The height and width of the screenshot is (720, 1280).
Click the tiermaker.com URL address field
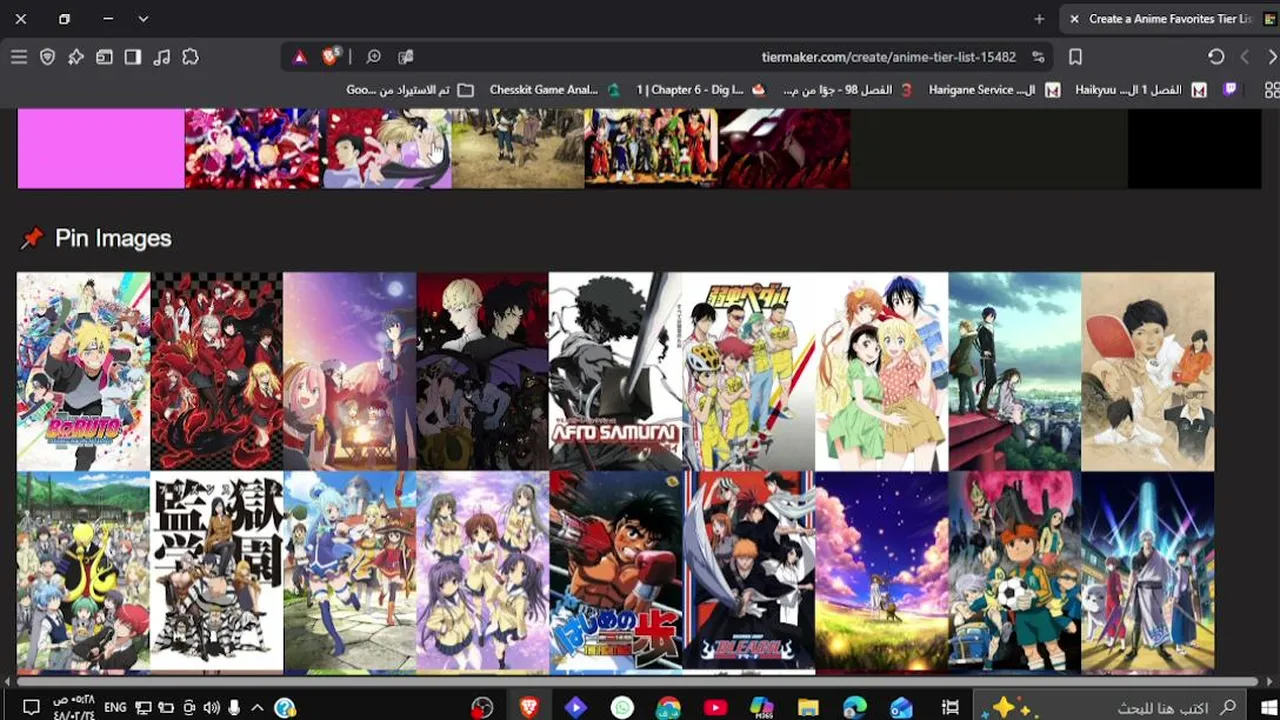coord(889,57)
